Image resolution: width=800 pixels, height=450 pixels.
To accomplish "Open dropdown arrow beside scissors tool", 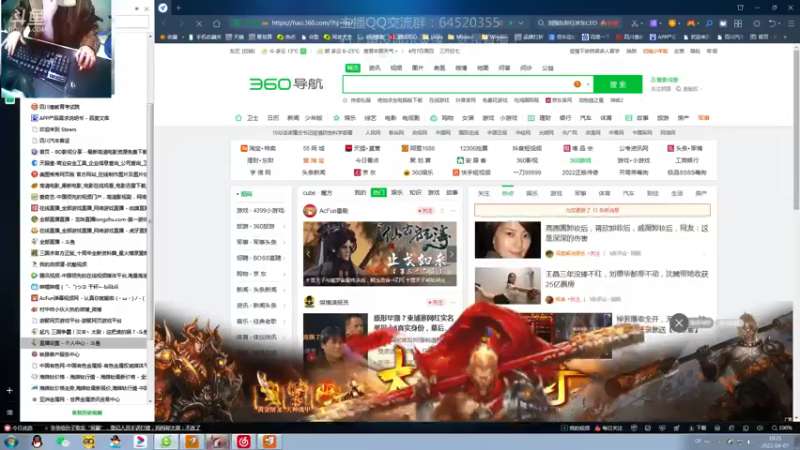I will point(643,23).
